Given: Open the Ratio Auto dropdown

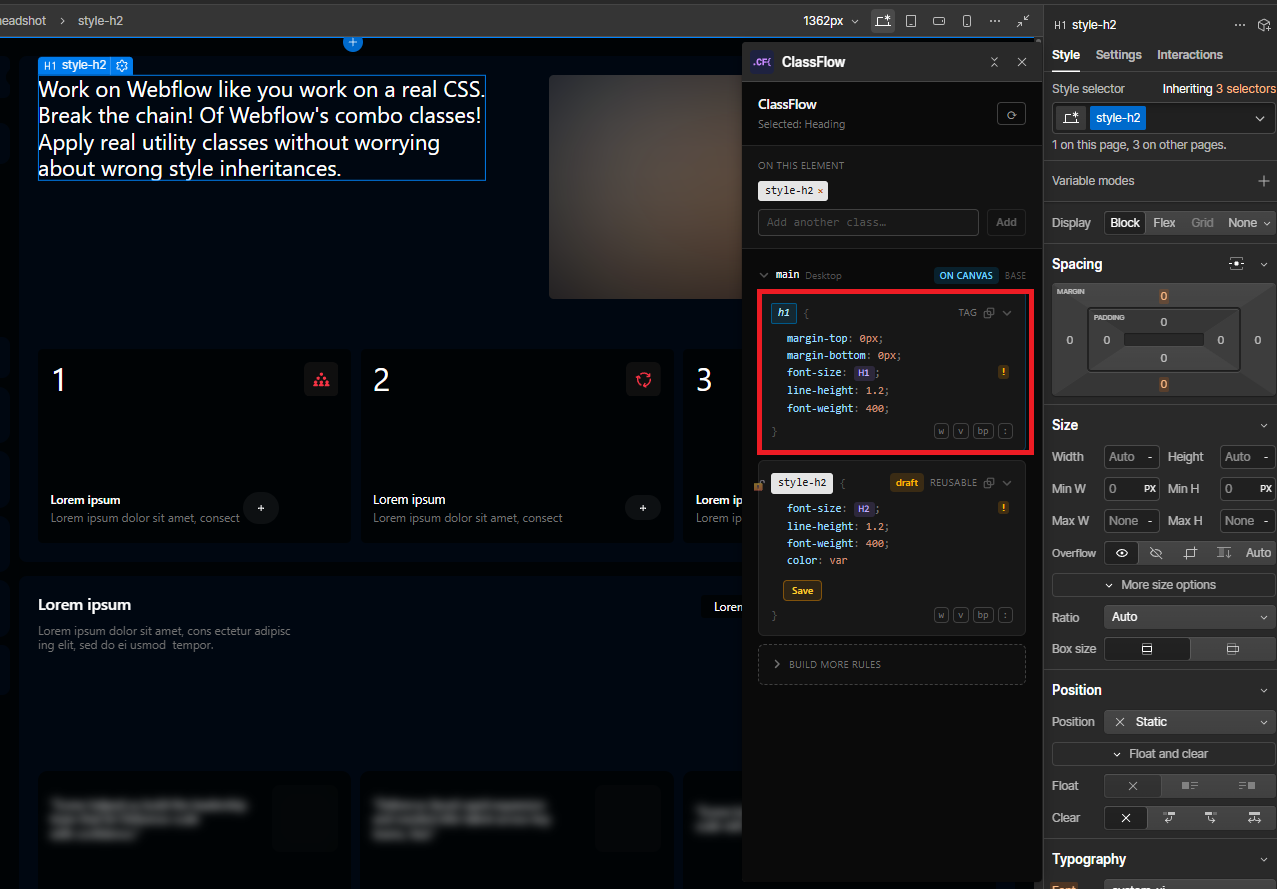Looking at the screenshot, I should click(1189, 617).
